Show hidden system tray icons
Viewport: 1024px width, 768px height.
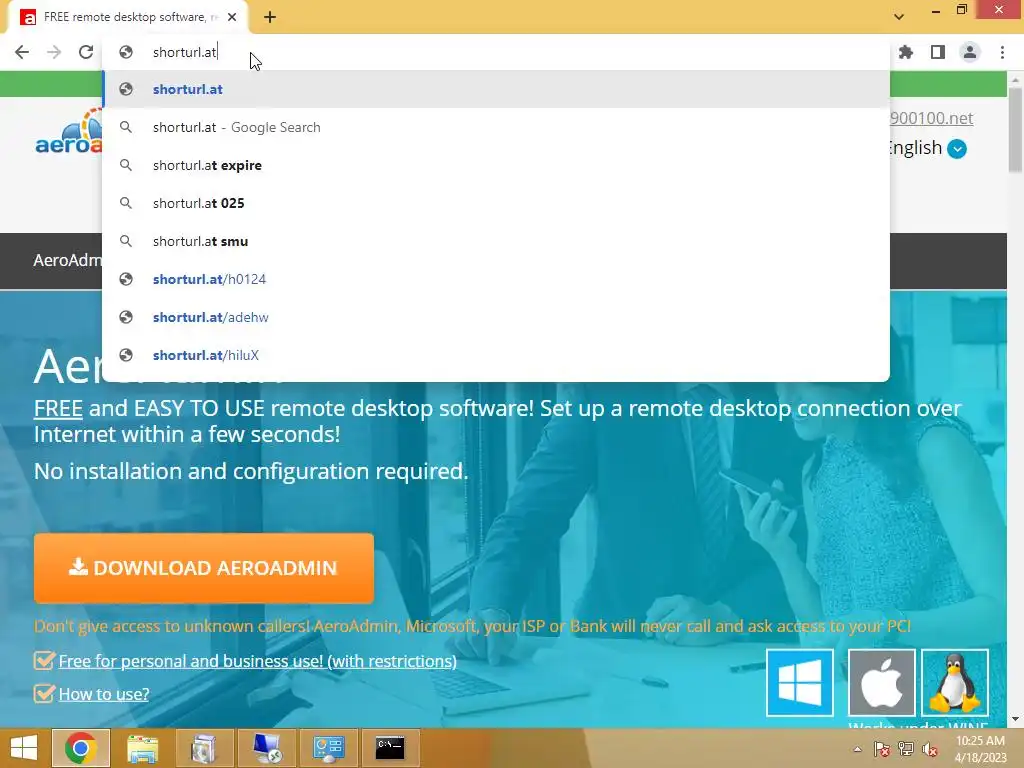click(x=857, y=749)
